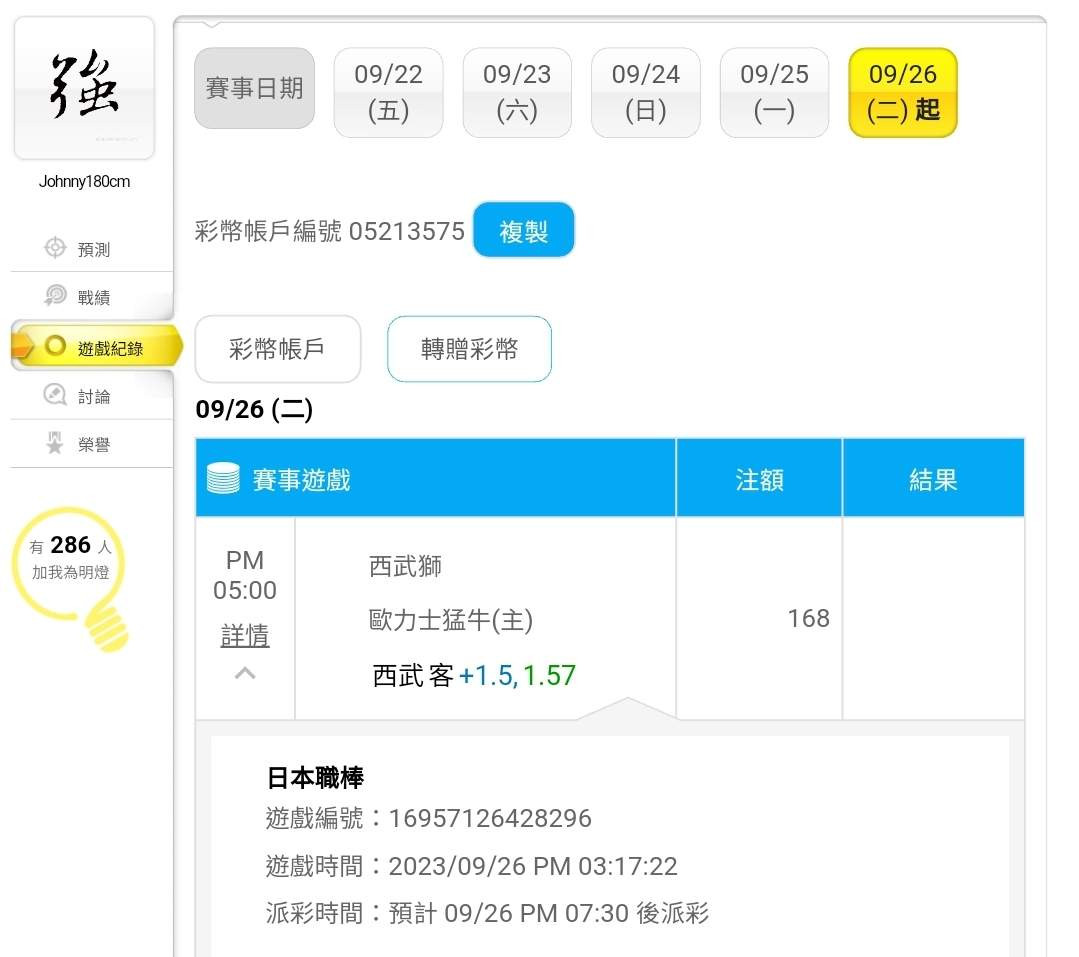Viewport: 1079px width, 957px height.
Task: Click the bet line 西武 客 +1.5, 1.57
Action: tap(474, 675)
